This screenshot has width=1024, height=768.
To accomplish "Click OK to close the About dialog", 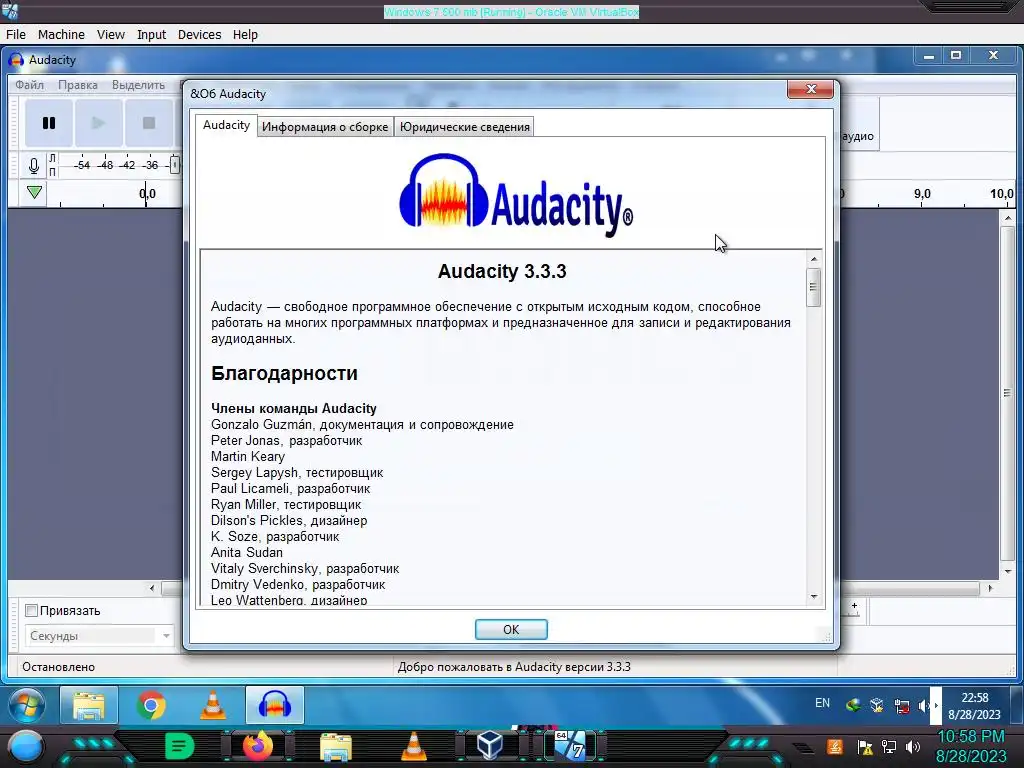I will click(511, 630).
